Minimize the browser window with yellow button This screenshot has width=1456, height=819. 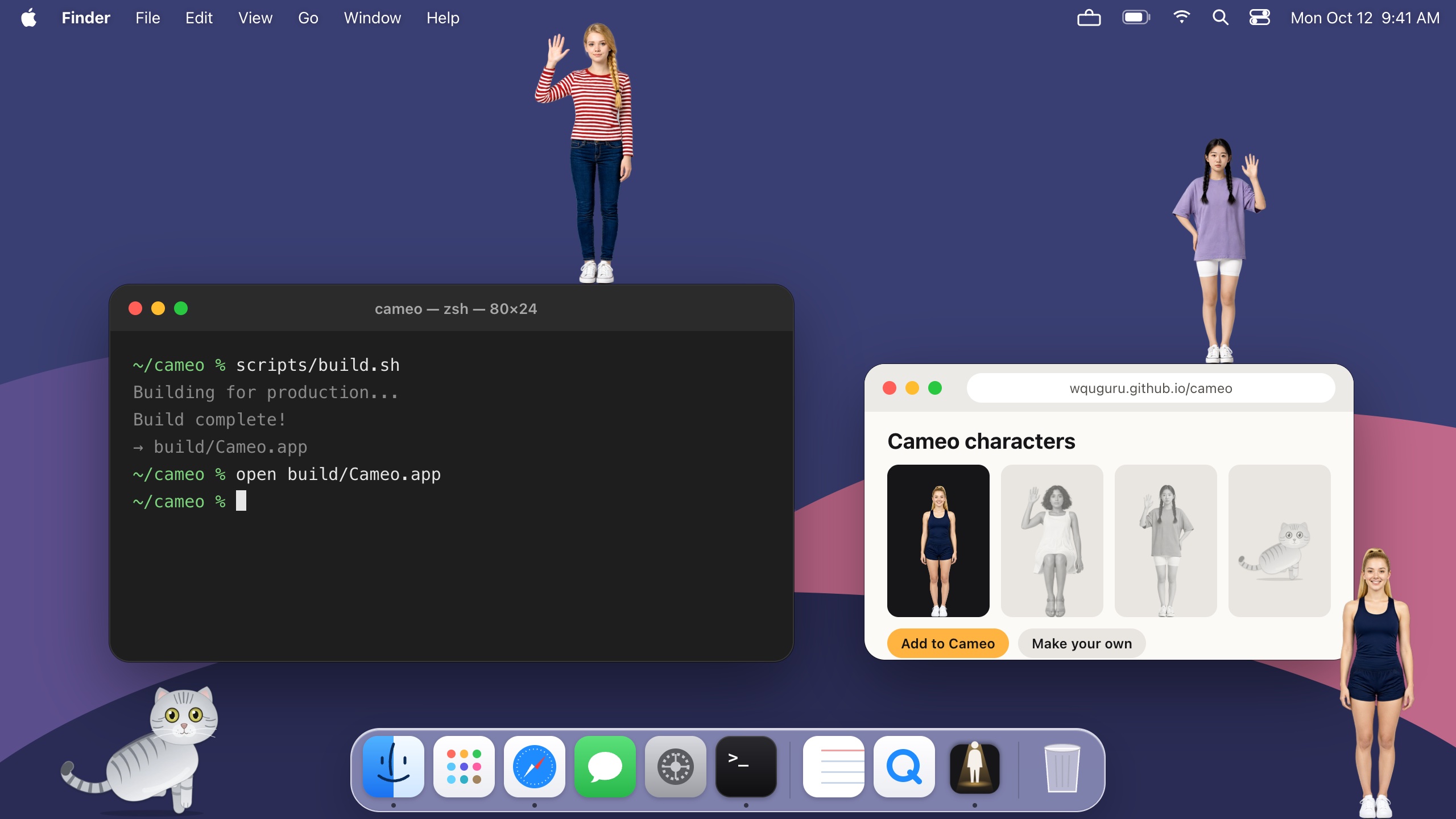tap(912, 388)
